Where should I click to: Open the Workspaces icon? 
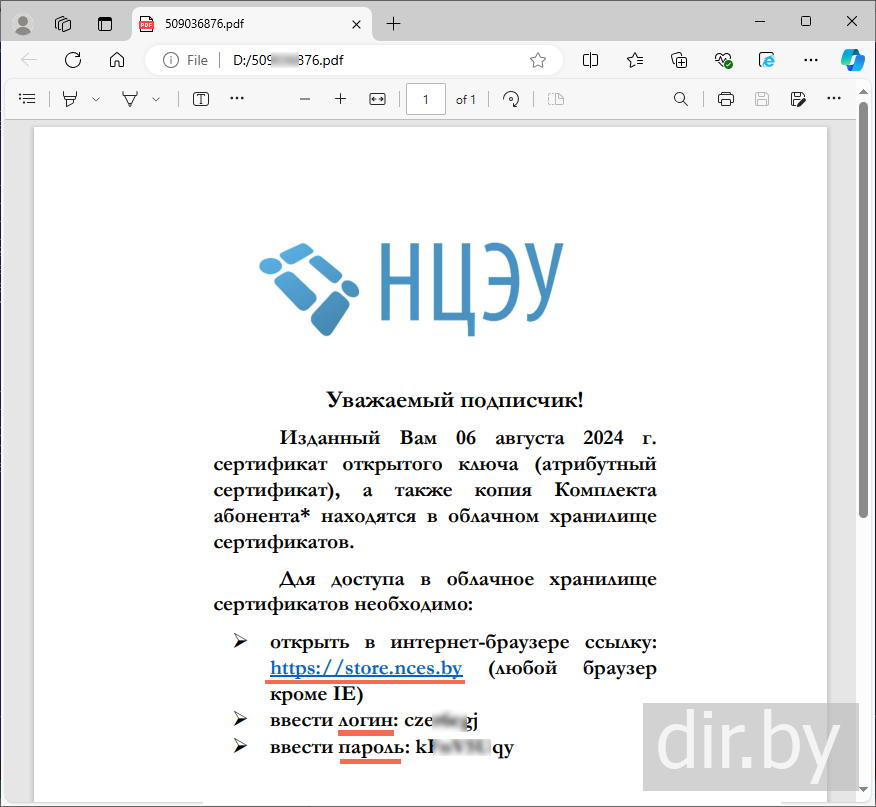point(63,23)
